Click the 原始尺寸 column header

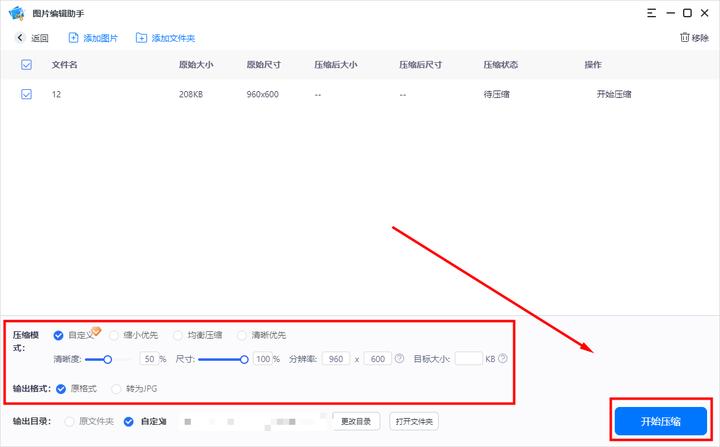coord(264,65)
